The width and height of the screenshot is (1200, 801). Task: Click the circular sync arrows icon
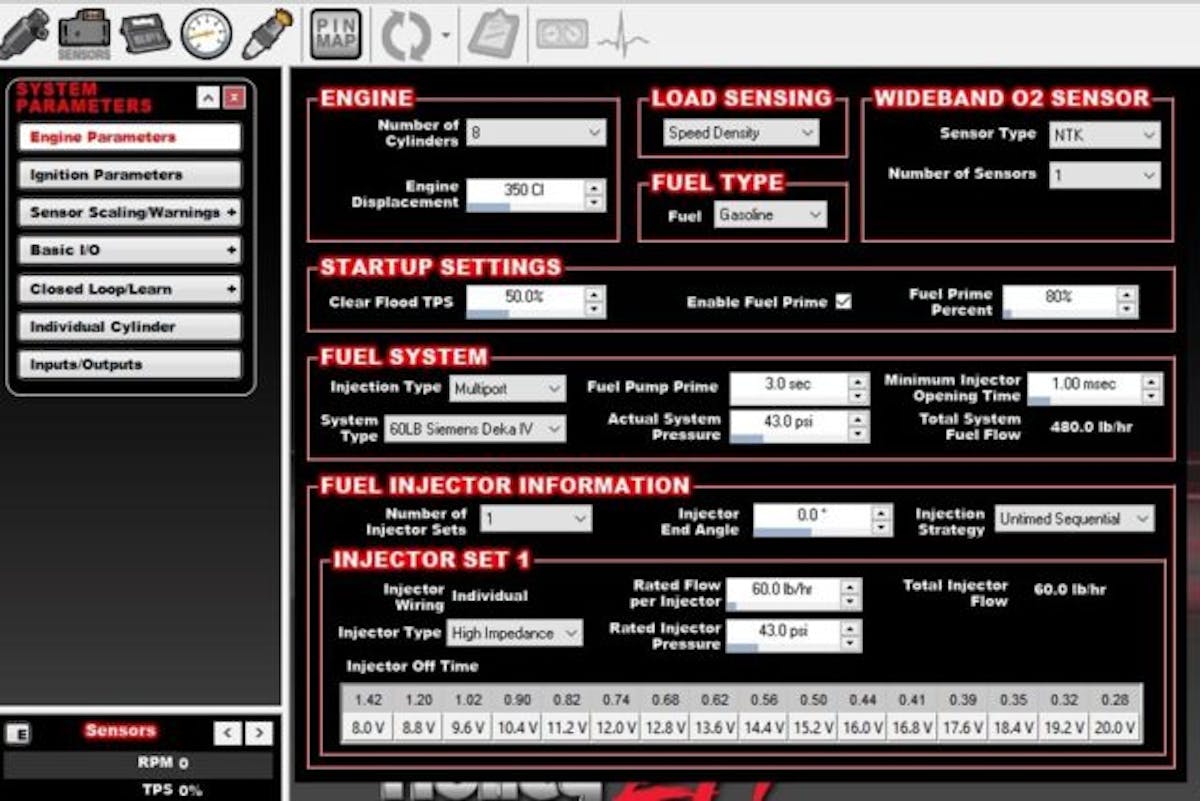[x=406, y=36]
